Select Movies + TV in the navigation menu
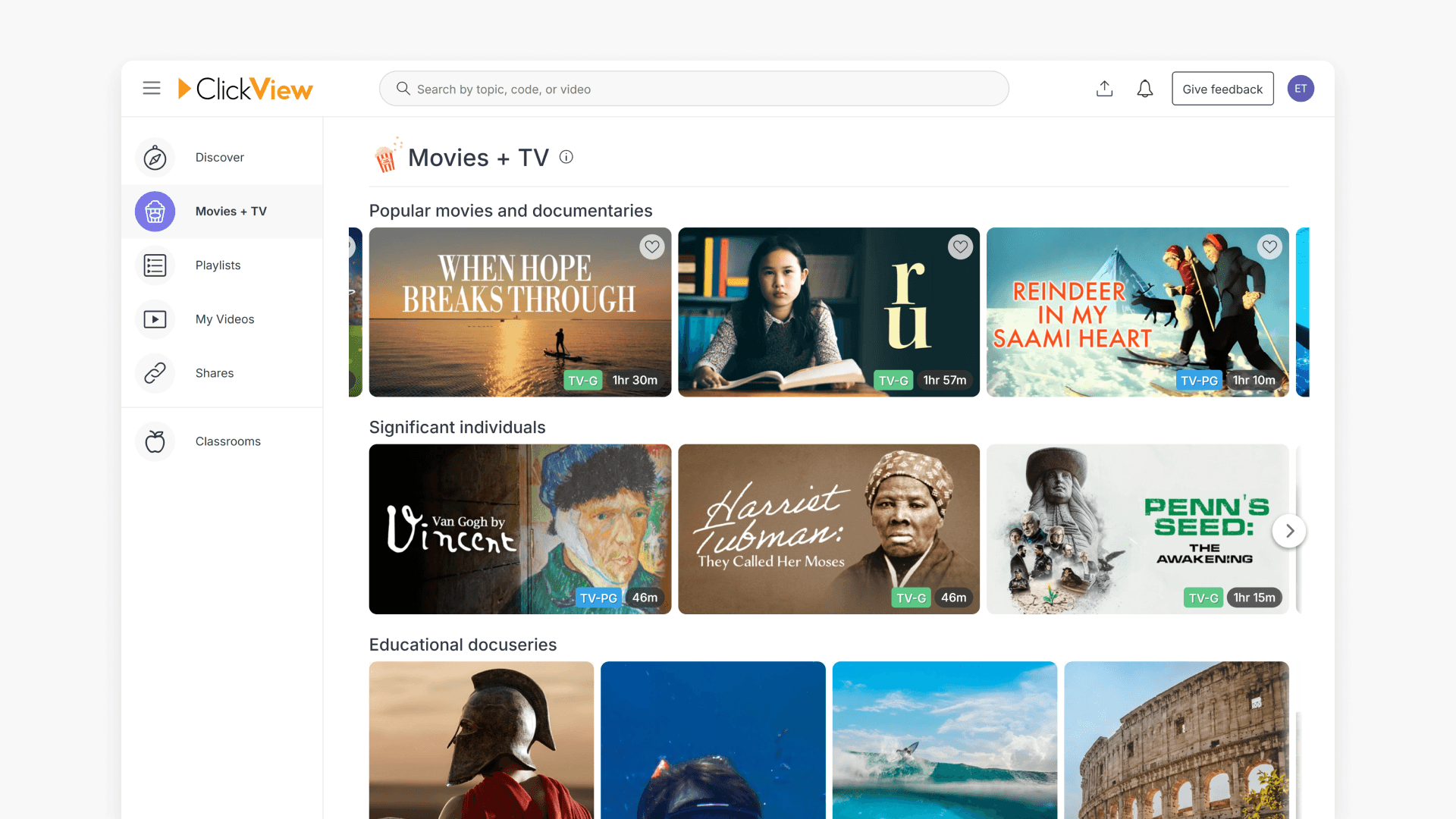 click(x=231, y=212)
